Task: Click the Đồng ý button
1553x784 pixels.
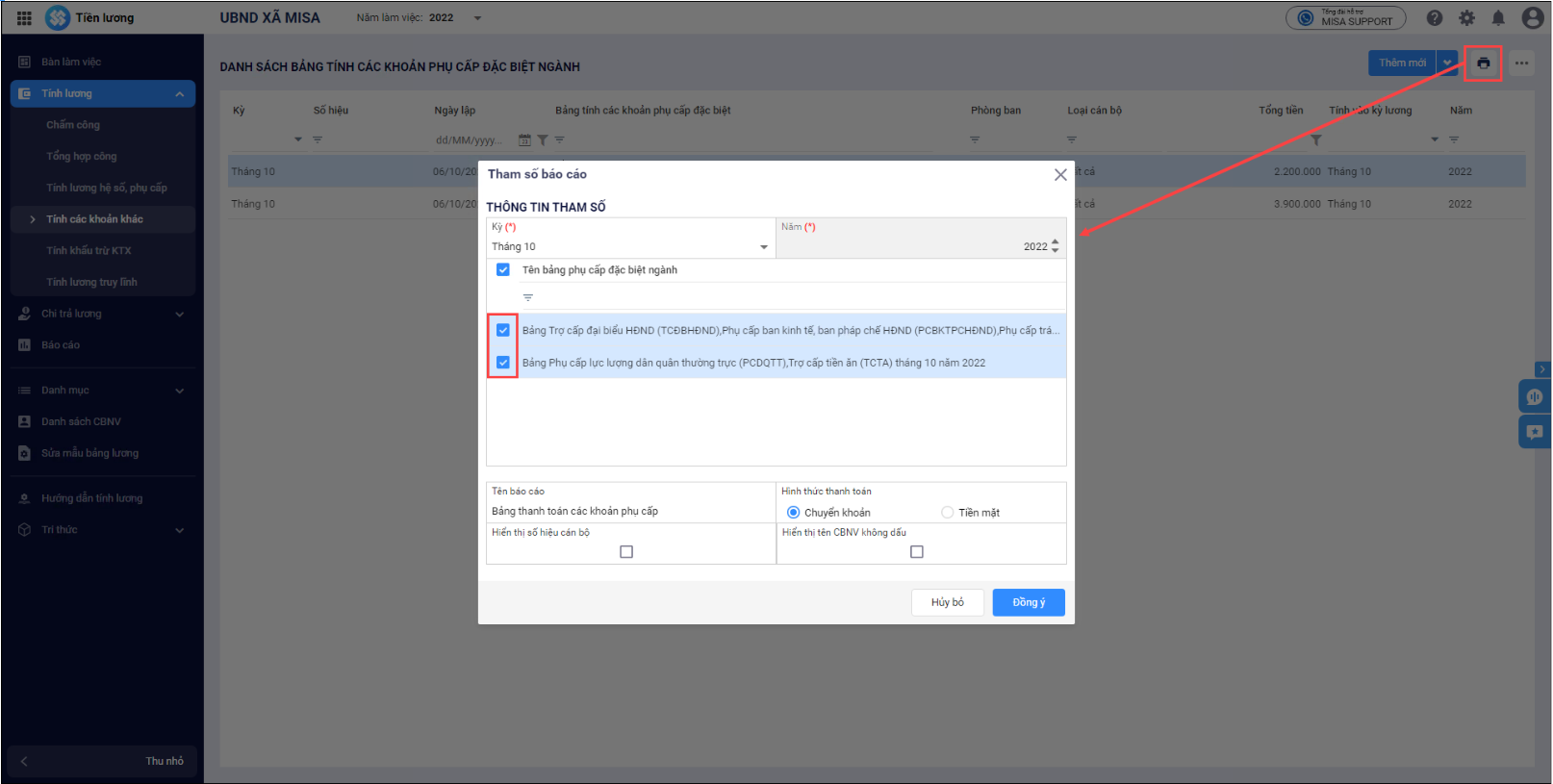Action: (1029, 602)
